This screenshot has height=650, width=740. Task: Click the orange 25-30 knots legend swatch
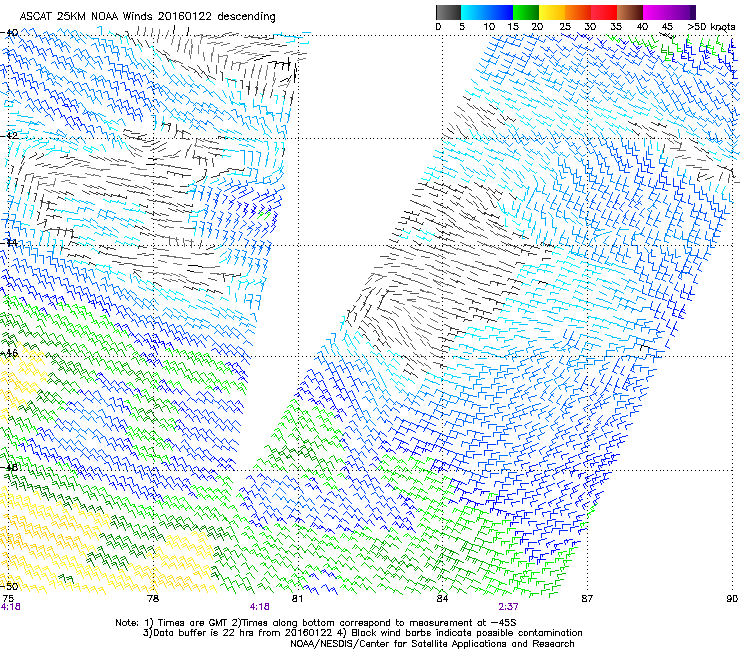pos(578,12)
